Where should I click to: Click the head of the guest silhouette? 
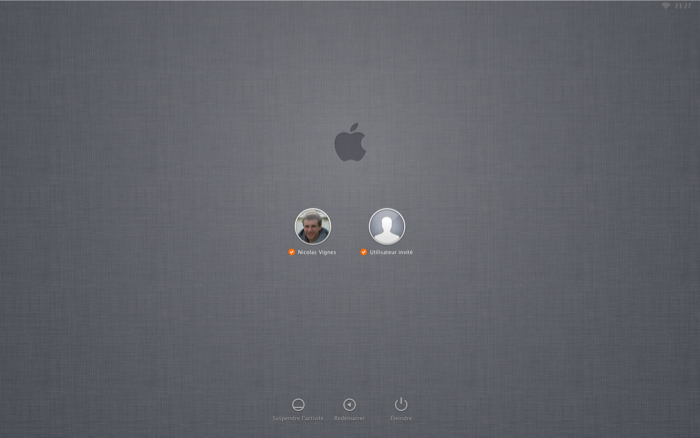pos(387,221)
